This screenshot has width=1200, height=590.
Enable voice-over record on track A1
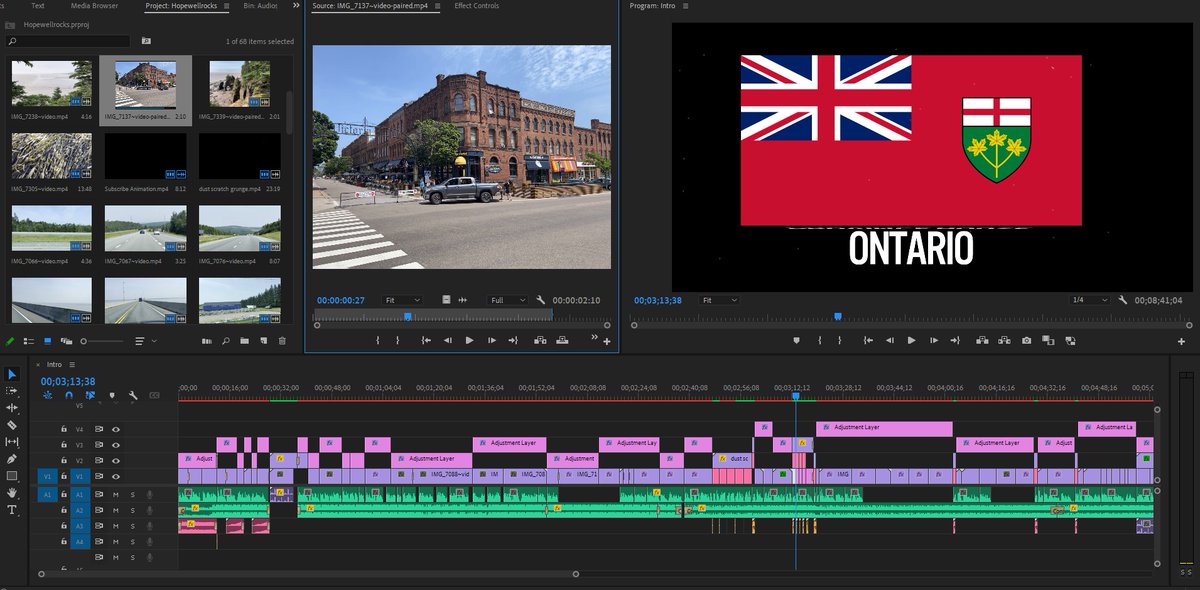150,494
